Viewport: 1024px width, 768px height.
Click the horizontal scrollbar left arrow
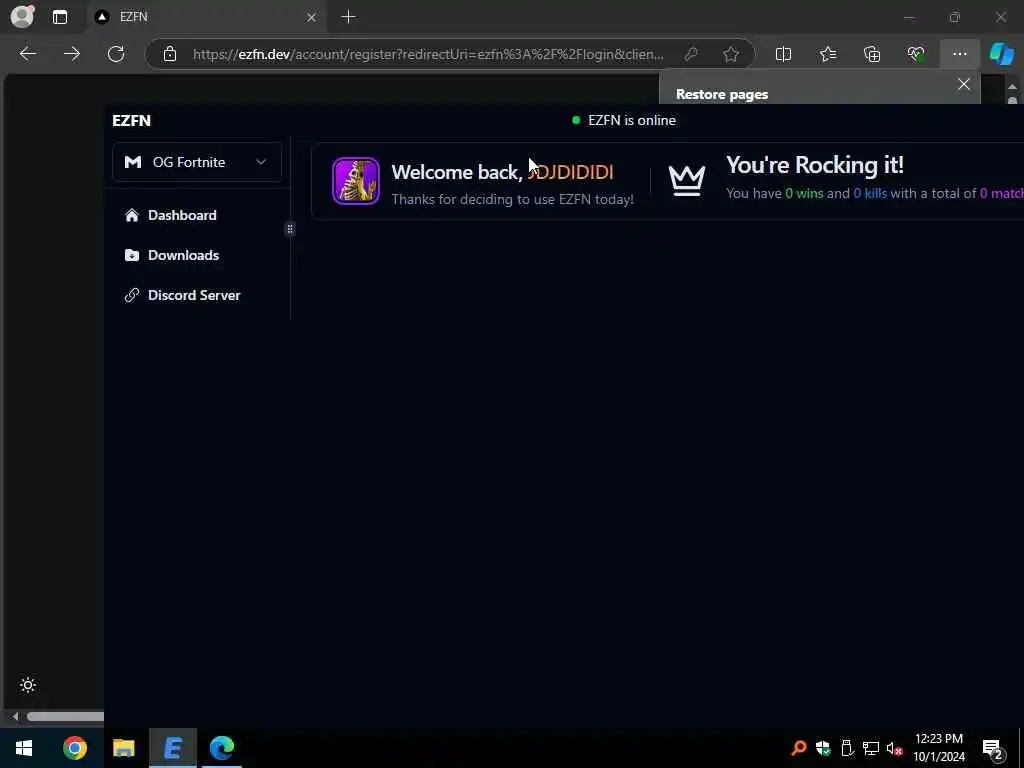(x=14, y=716)
